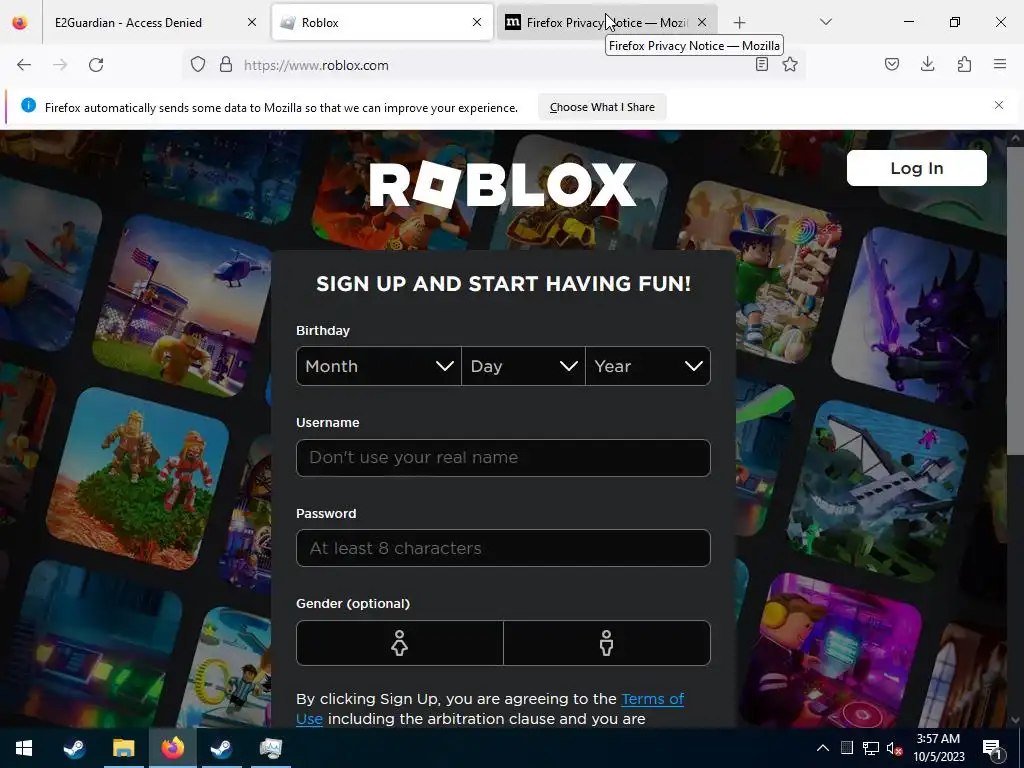The width and height of the screenshot is (1024, 768).
Task: Switch to Firefox Privacy Notice tab
Action: (607, 22)
